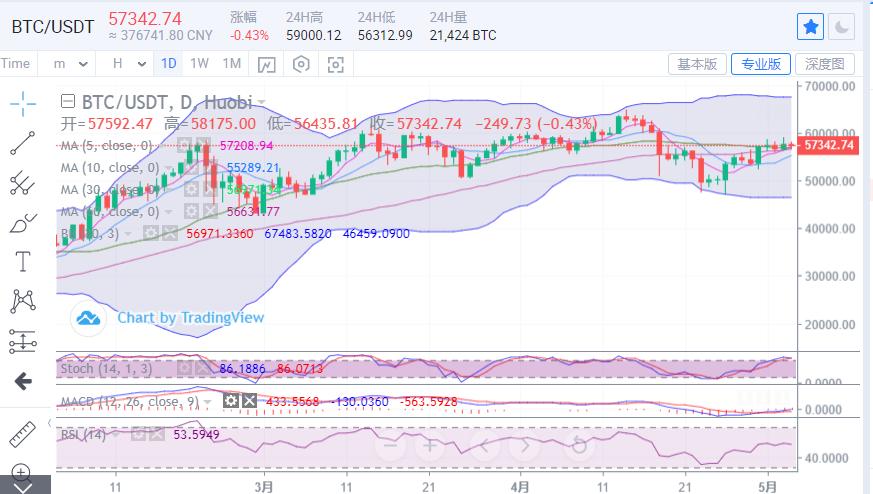Click the ≈ 376741.80 CNY price text
The height and width of the screenshot is (494, 873).
(x=160, y=36)
